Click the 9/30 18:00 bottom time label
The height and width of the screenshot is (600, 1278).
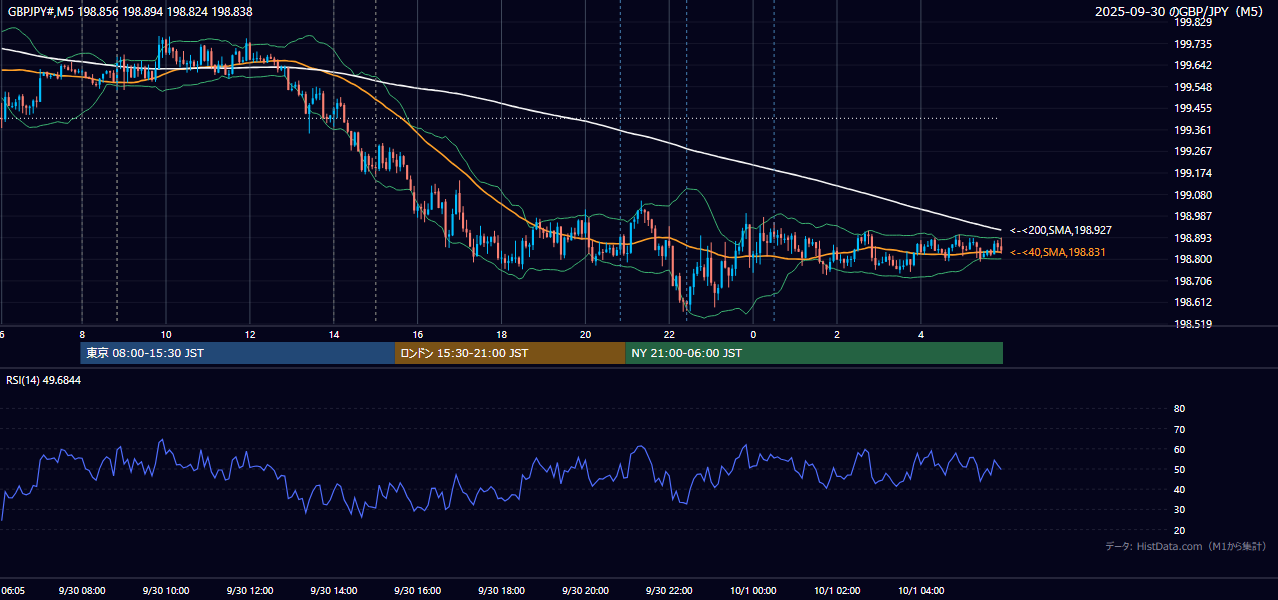(x=502, y=590)
